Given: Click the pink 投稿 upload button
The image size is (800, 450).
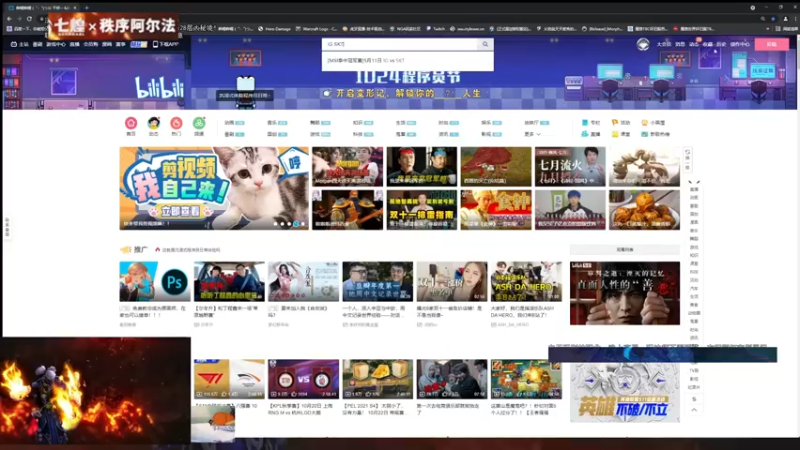Looking at the screenshot, I should pyautogui.click(x=771, y=44).
